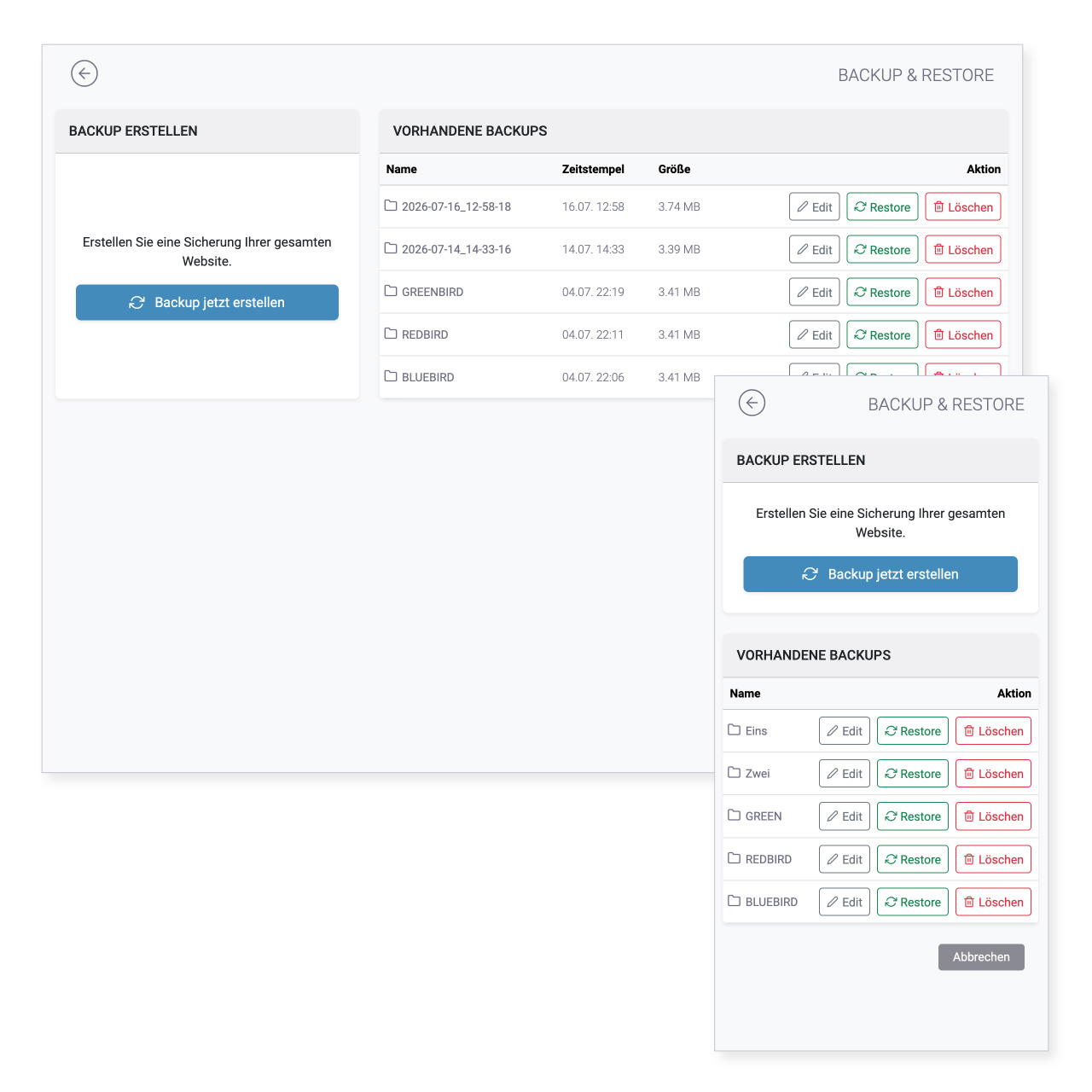Click folder icon beside GREEN in mobile panel

735,815
